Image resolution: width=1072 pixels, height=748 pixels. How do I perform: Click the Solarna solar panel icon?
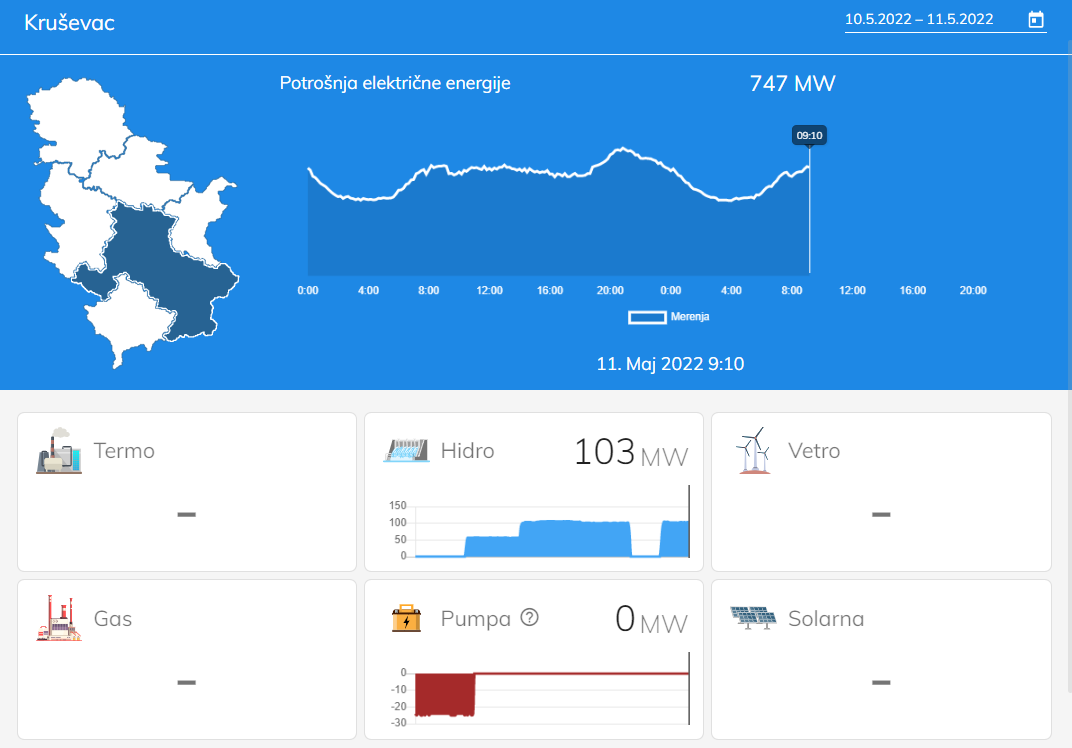tap(753, 618)
